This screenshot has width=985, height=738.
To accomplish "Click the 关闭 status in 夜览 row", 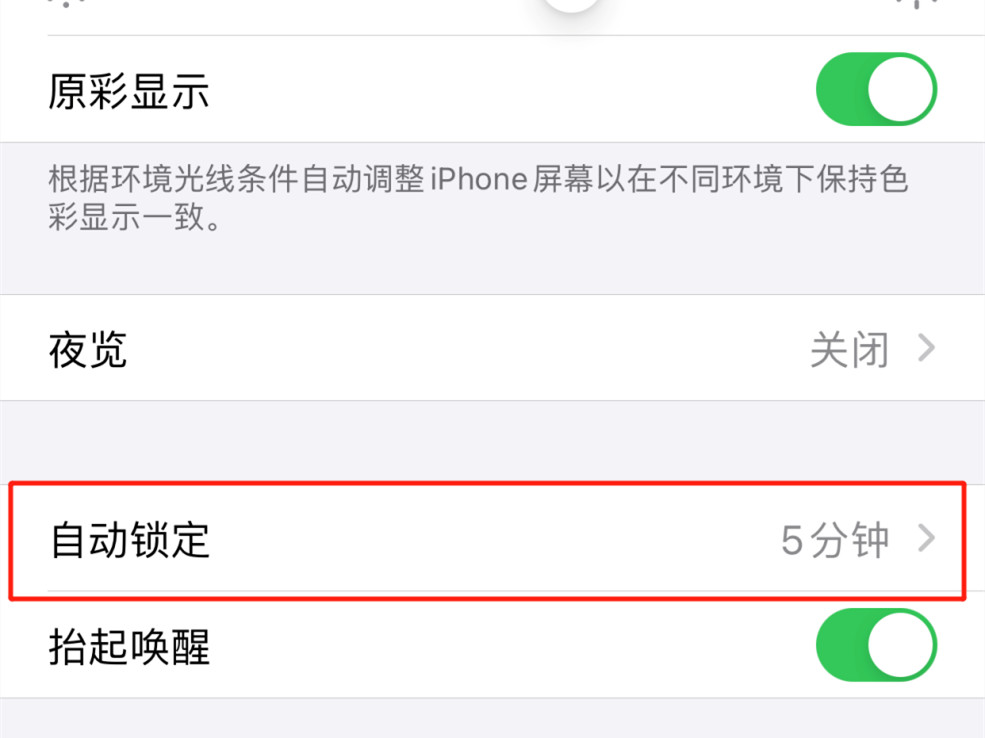I will [x=849, y=349].
